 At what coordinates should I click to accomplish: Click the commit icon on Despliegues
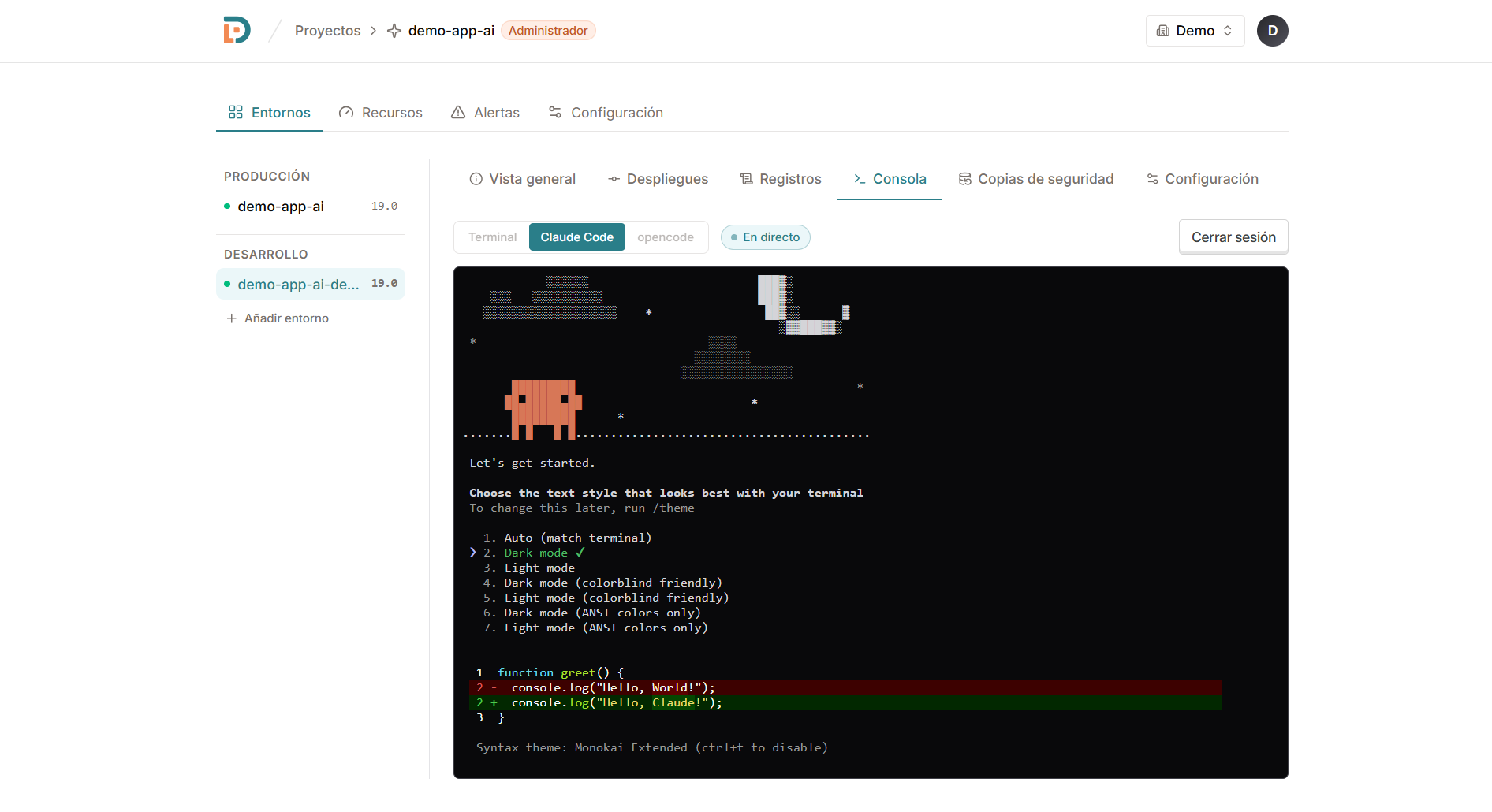pyautogui.click(x=614, y=179)
